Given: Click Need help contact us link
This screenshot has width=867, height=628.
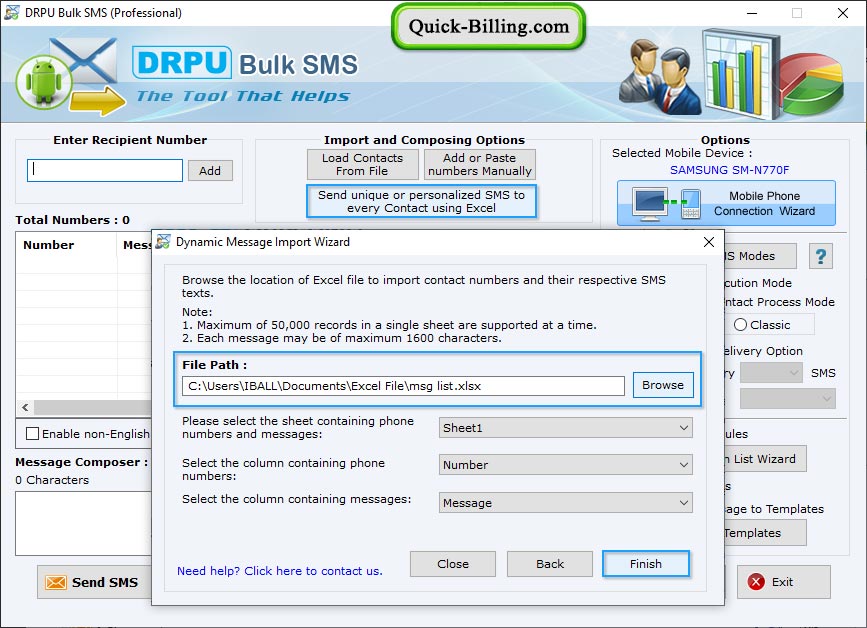Looking at the screenshot, I should [280, 571].
